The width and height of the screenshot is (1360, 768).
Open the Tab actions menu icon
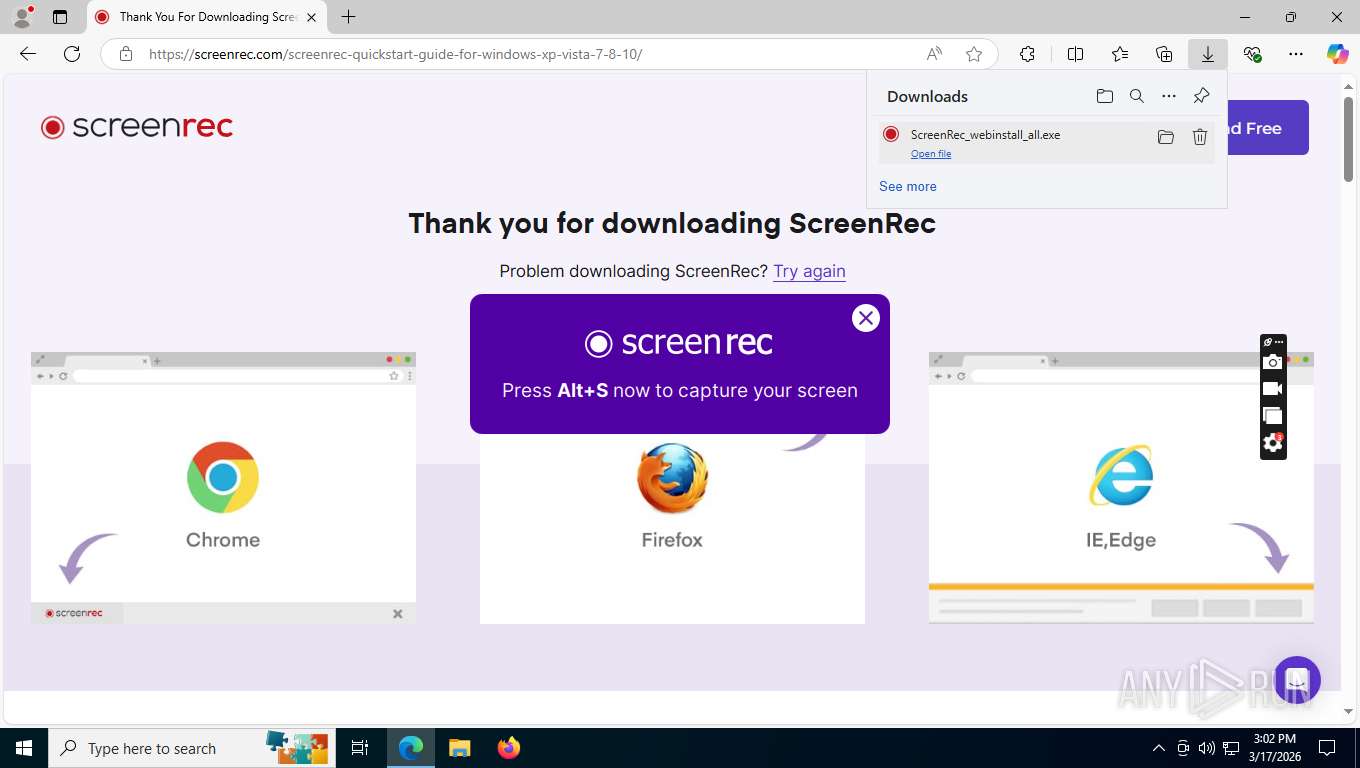[x=60, y=17]
